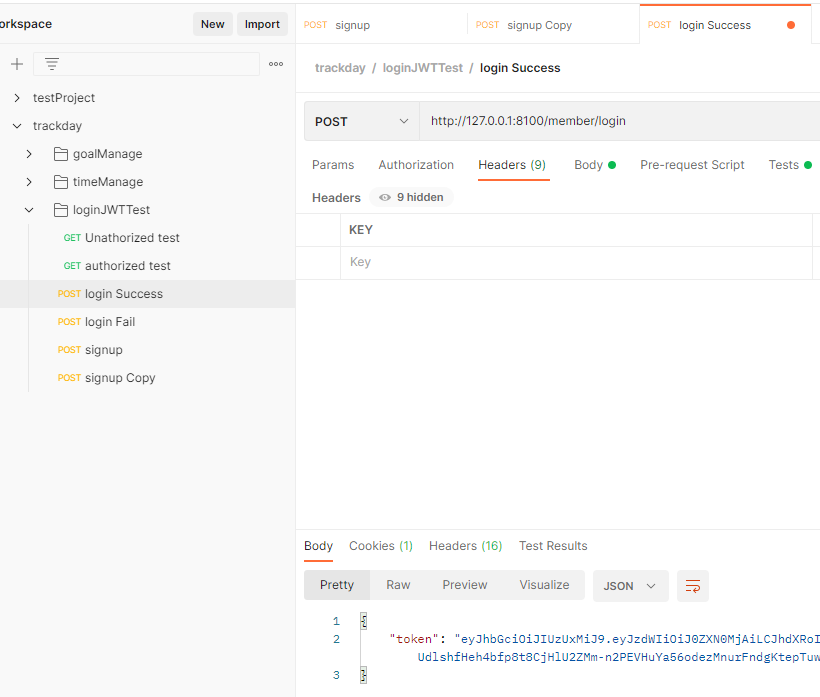The width and height of the screenshot is (820, 697).
Task: Click the Import button
Action: pos(262,24)
